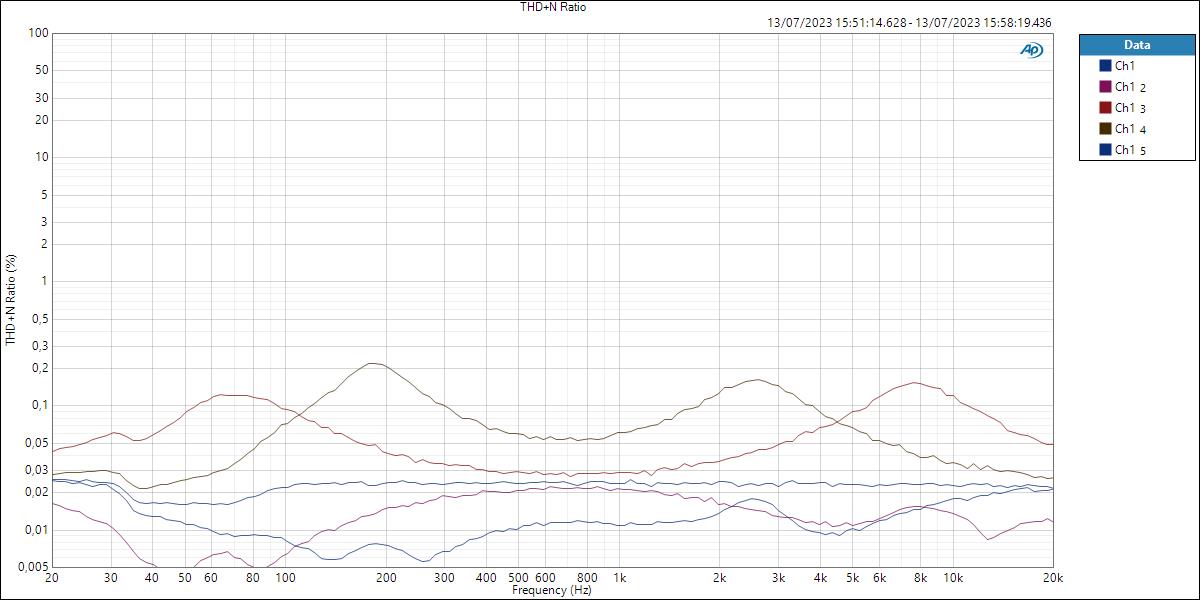Click the THD+N Ratio (%) axis label
This screenshot has height=600, width=1200.
point(8,295)
